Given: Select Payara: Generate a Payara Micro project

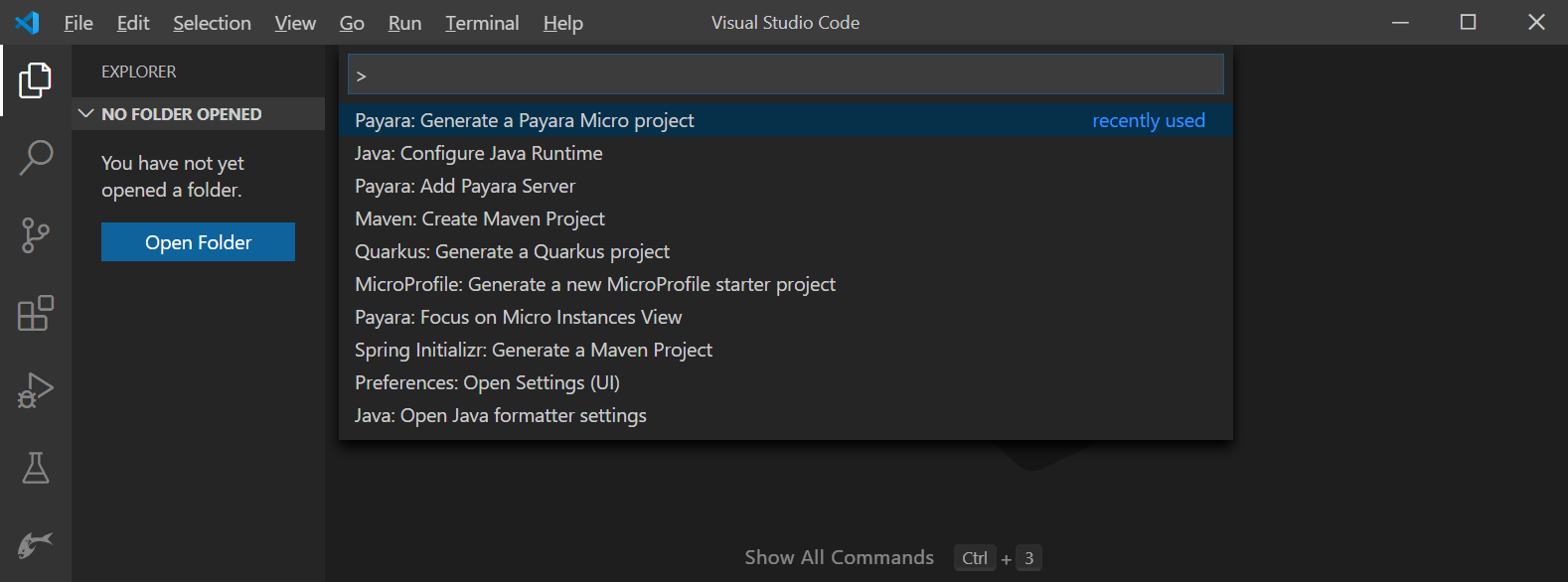Looking at the screenshot, I should click(525, 120).
